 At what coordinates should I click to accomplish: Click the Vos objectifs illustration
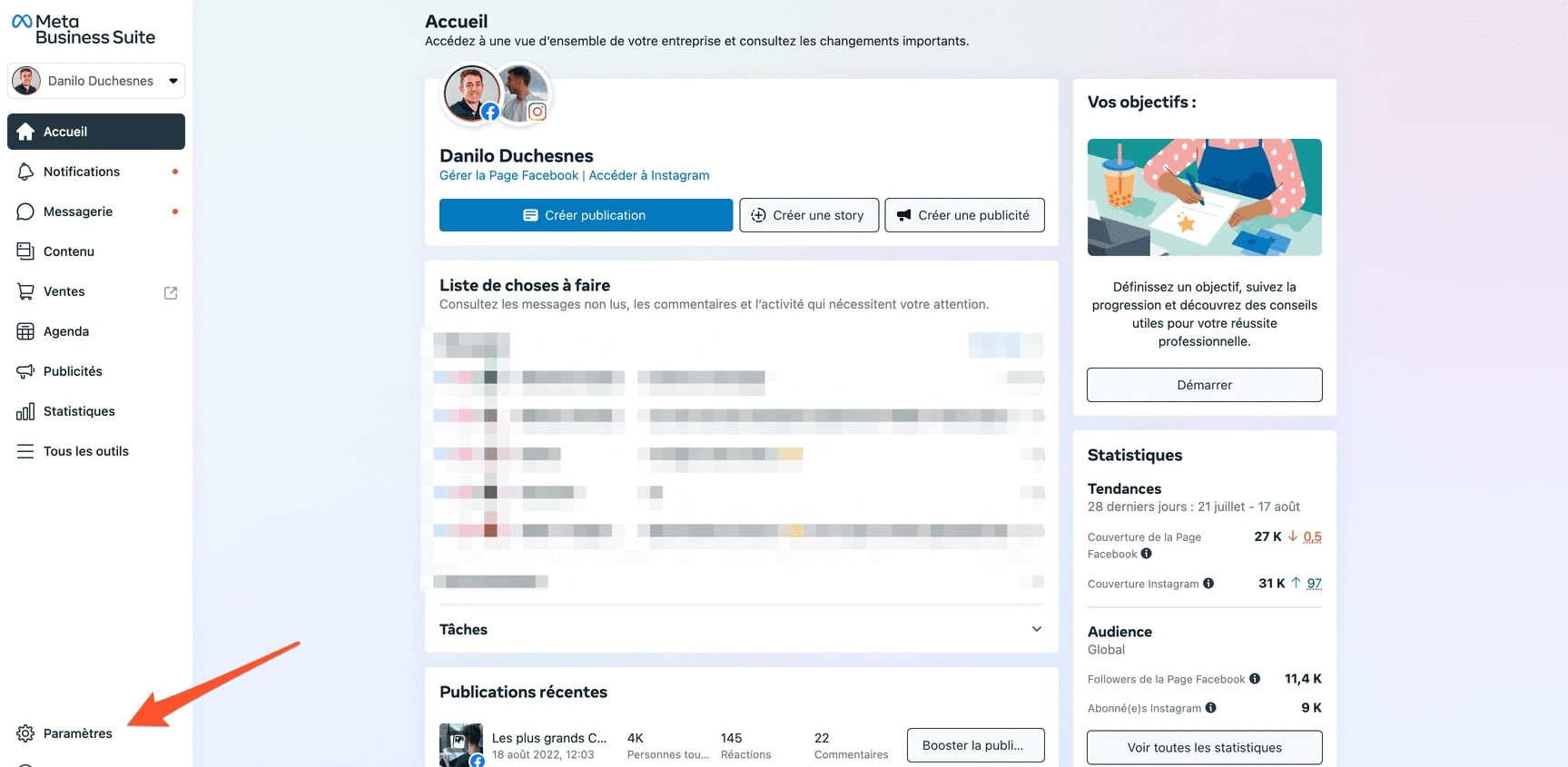[1205, 197]
